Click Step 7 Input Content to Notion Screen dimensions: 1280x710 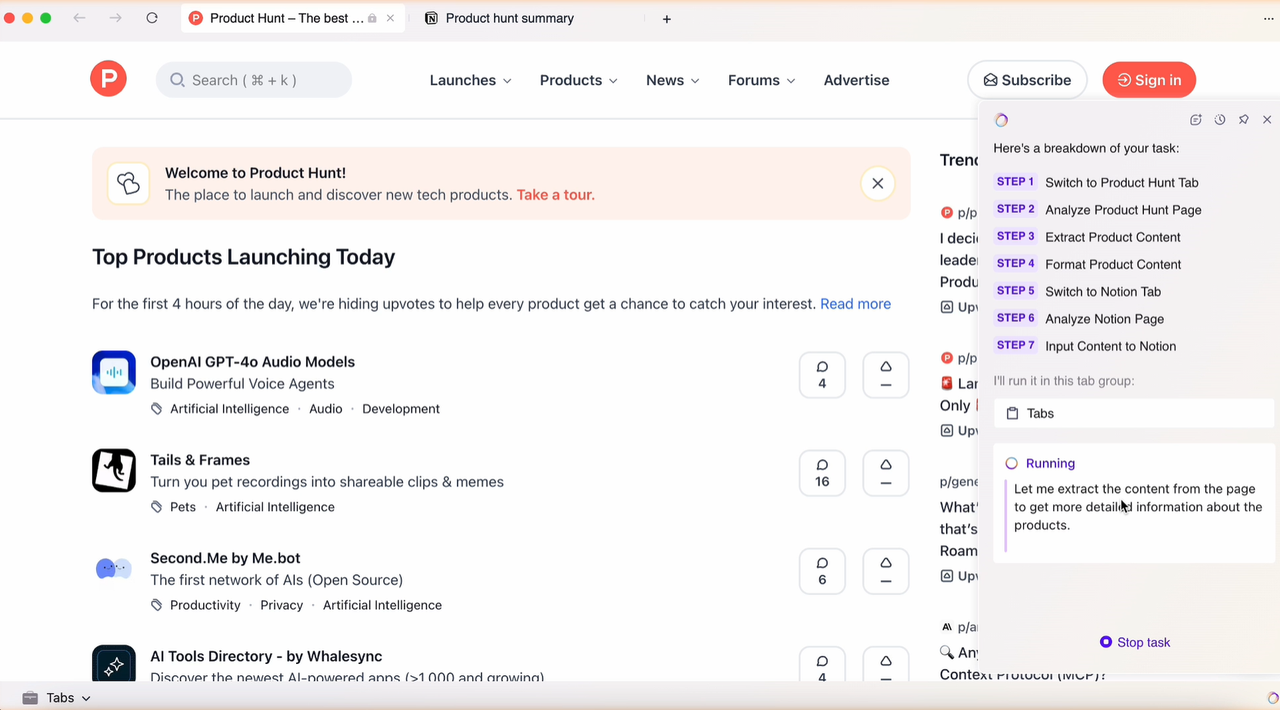click(x=1086, y=346)
